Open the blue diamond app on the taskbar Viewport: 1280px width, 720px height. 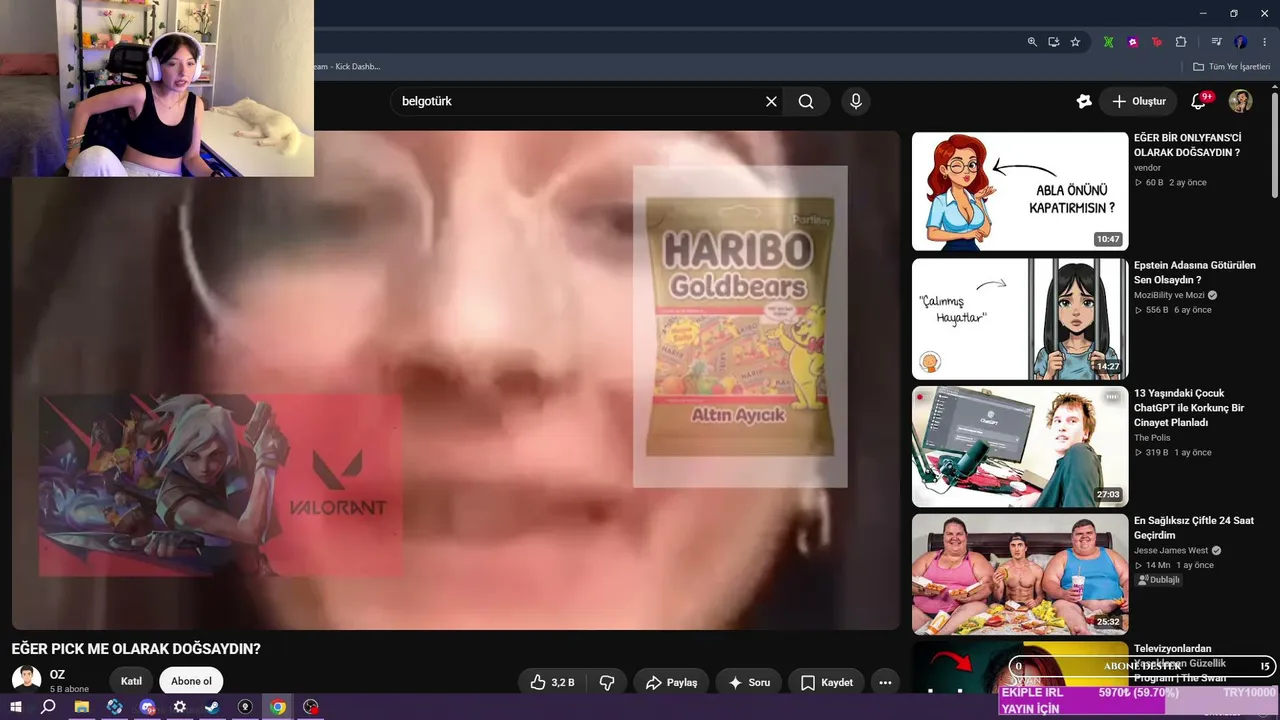click(x=115, y=707)
